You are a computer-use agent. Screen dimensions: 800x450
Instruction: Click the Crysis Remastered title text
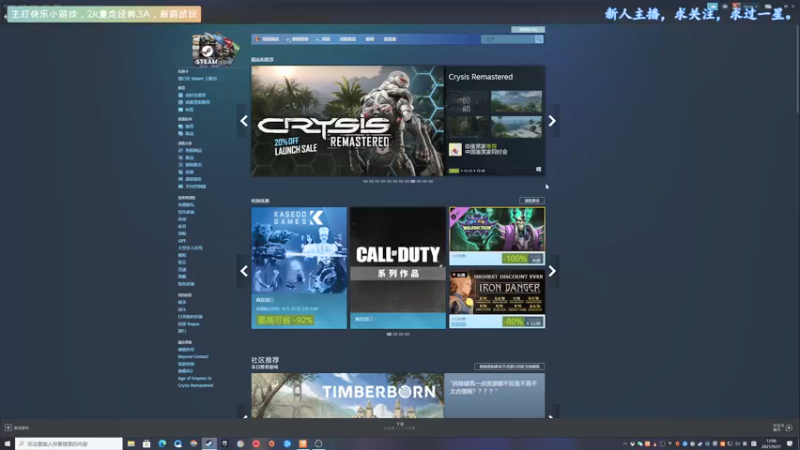point(481,77)
